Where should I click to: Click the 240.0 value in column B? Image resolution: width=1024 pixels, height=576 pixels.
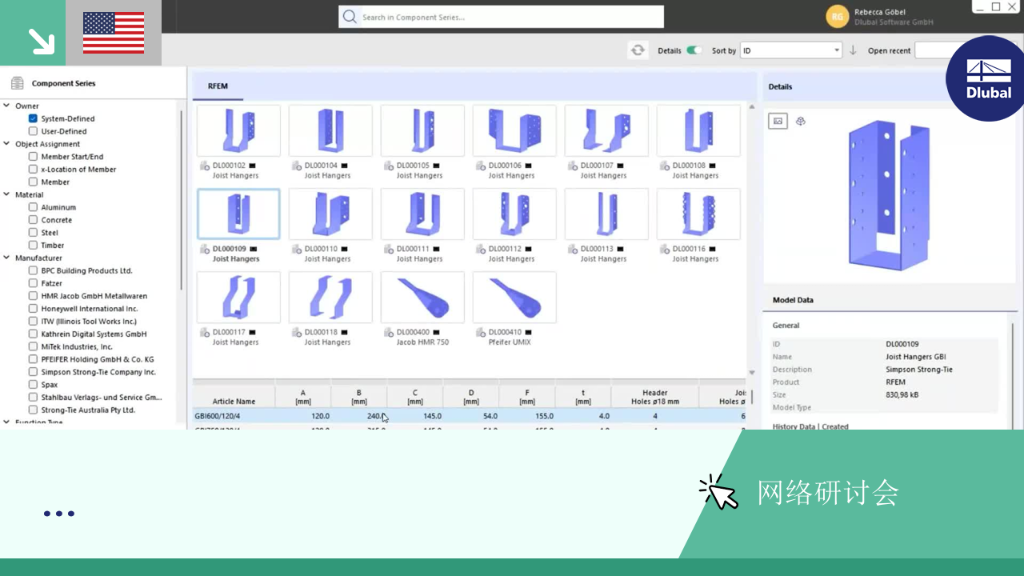click(x=376, y=416)
